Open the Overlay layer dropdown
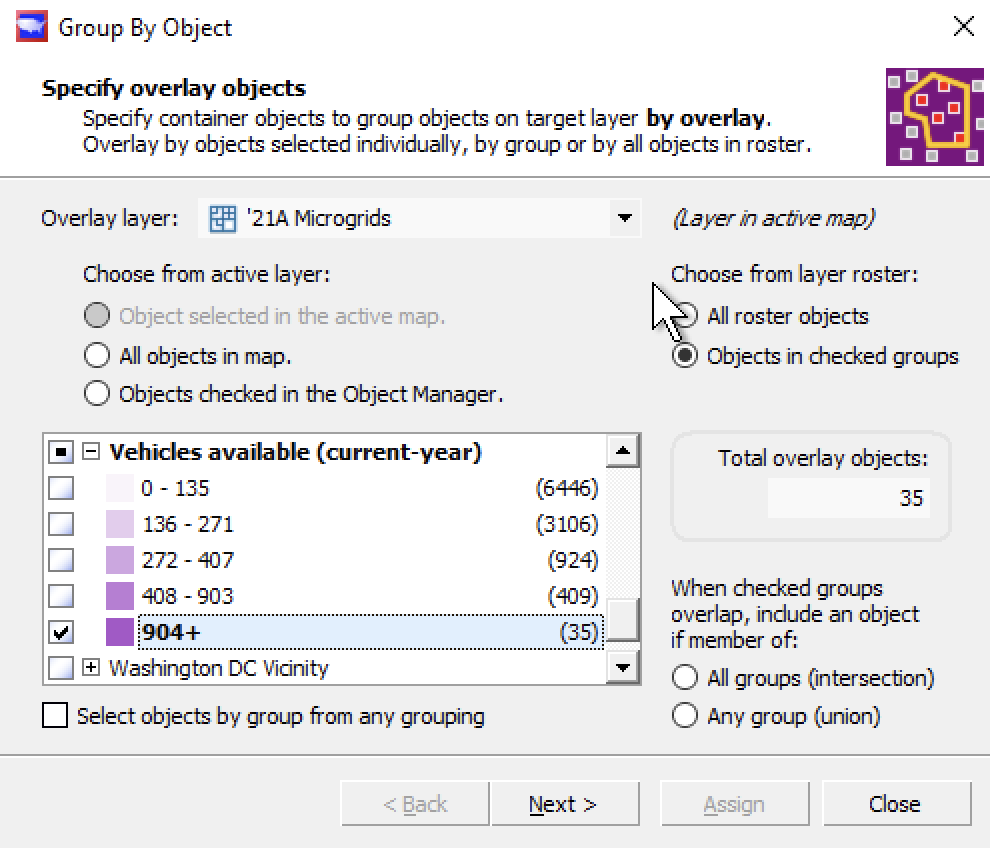 pyautogui.click(x=625, y=219)
